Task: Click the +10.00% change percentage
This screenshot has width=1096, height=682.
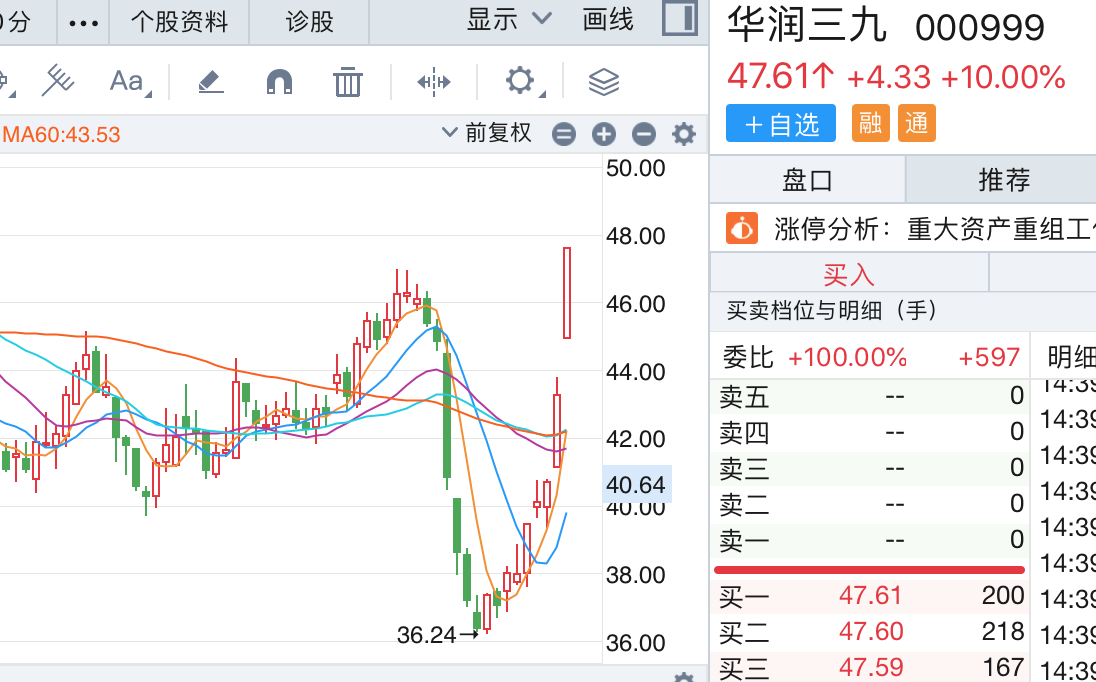Action: (1003, 77)
